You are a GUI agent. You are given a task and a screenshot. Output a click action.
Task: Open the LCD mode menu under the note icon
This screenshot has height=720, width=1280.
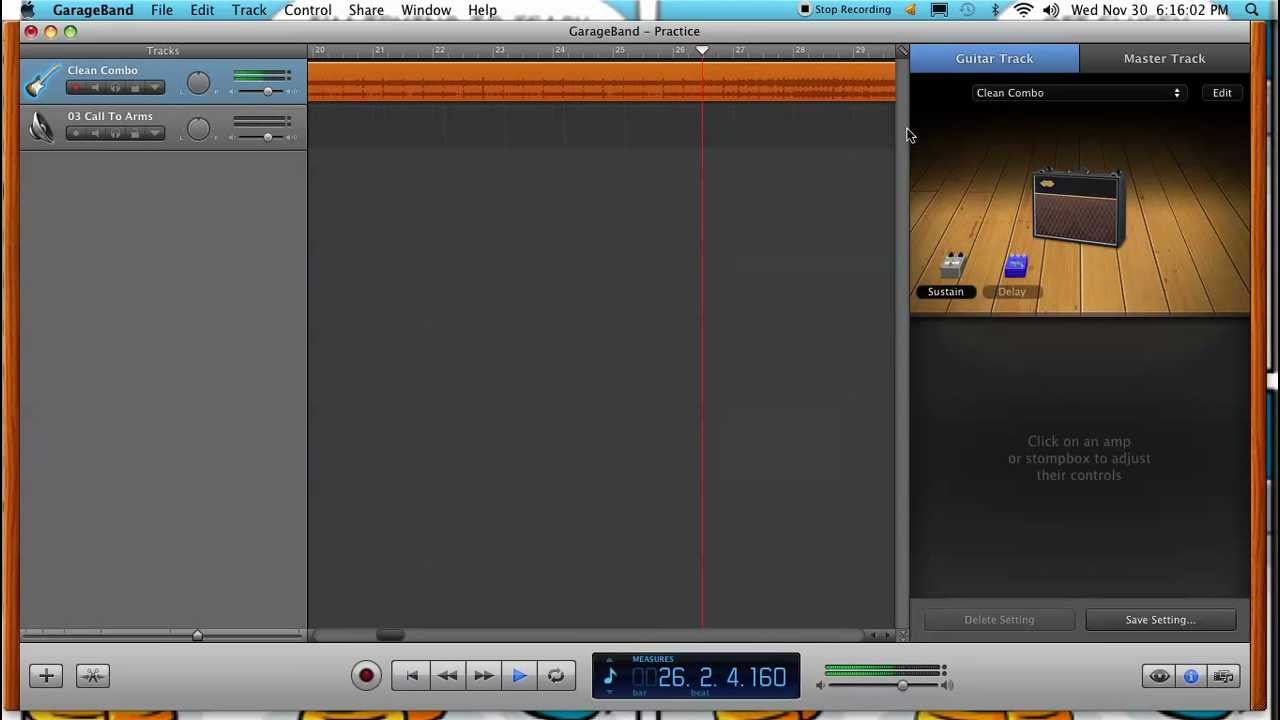[x=610, y=692]
